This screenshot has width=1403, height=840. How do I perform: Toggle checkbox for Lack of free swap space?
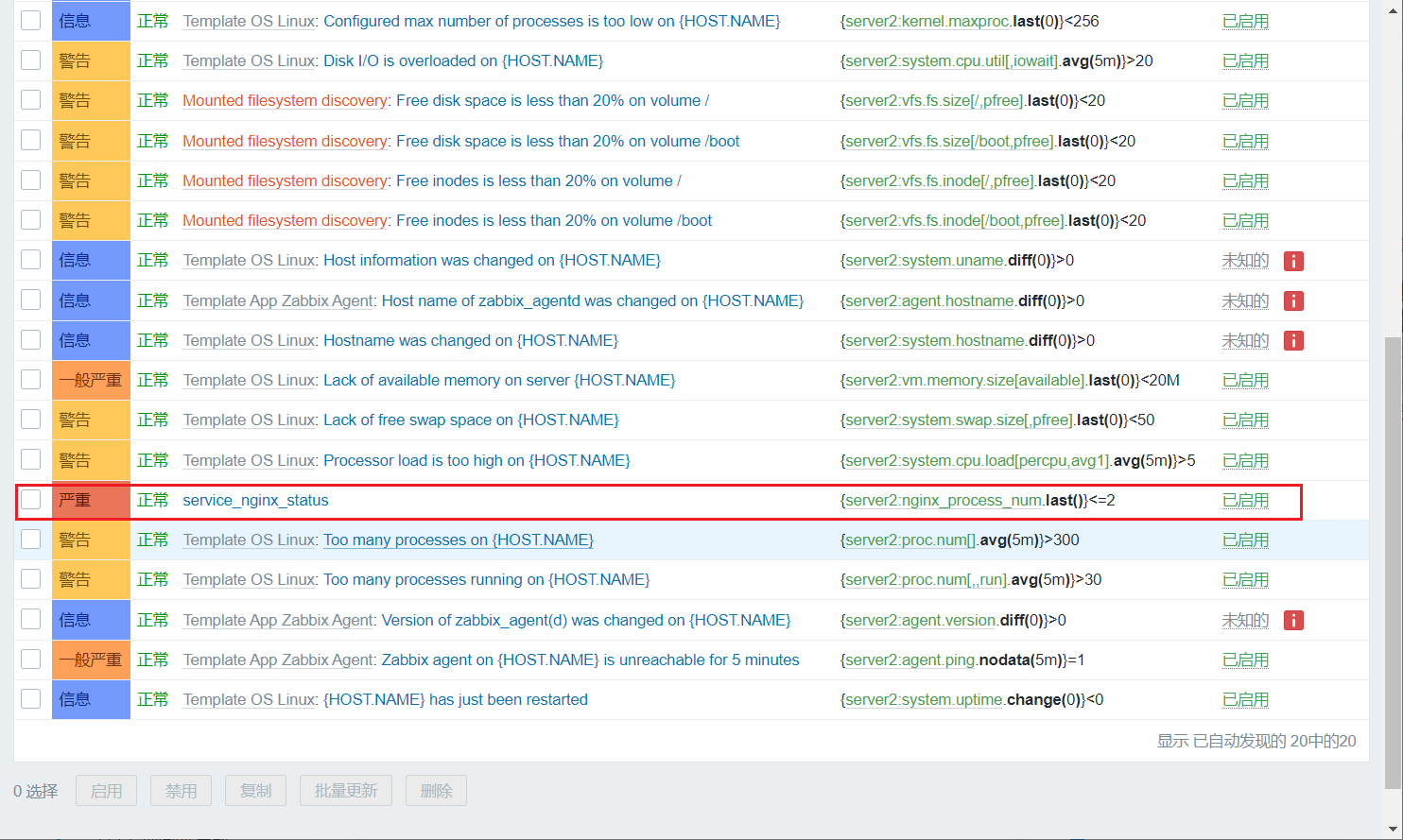[x=31, y=420]
